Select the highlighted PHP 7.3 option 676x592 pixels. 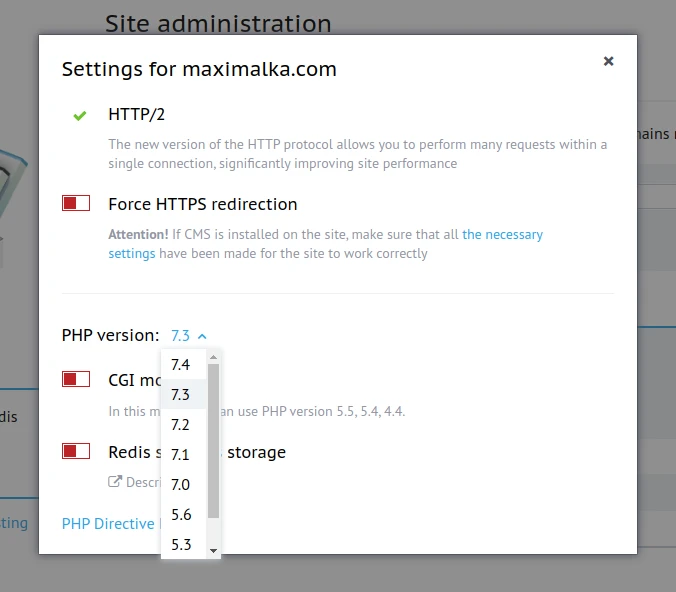click(181, 395)
